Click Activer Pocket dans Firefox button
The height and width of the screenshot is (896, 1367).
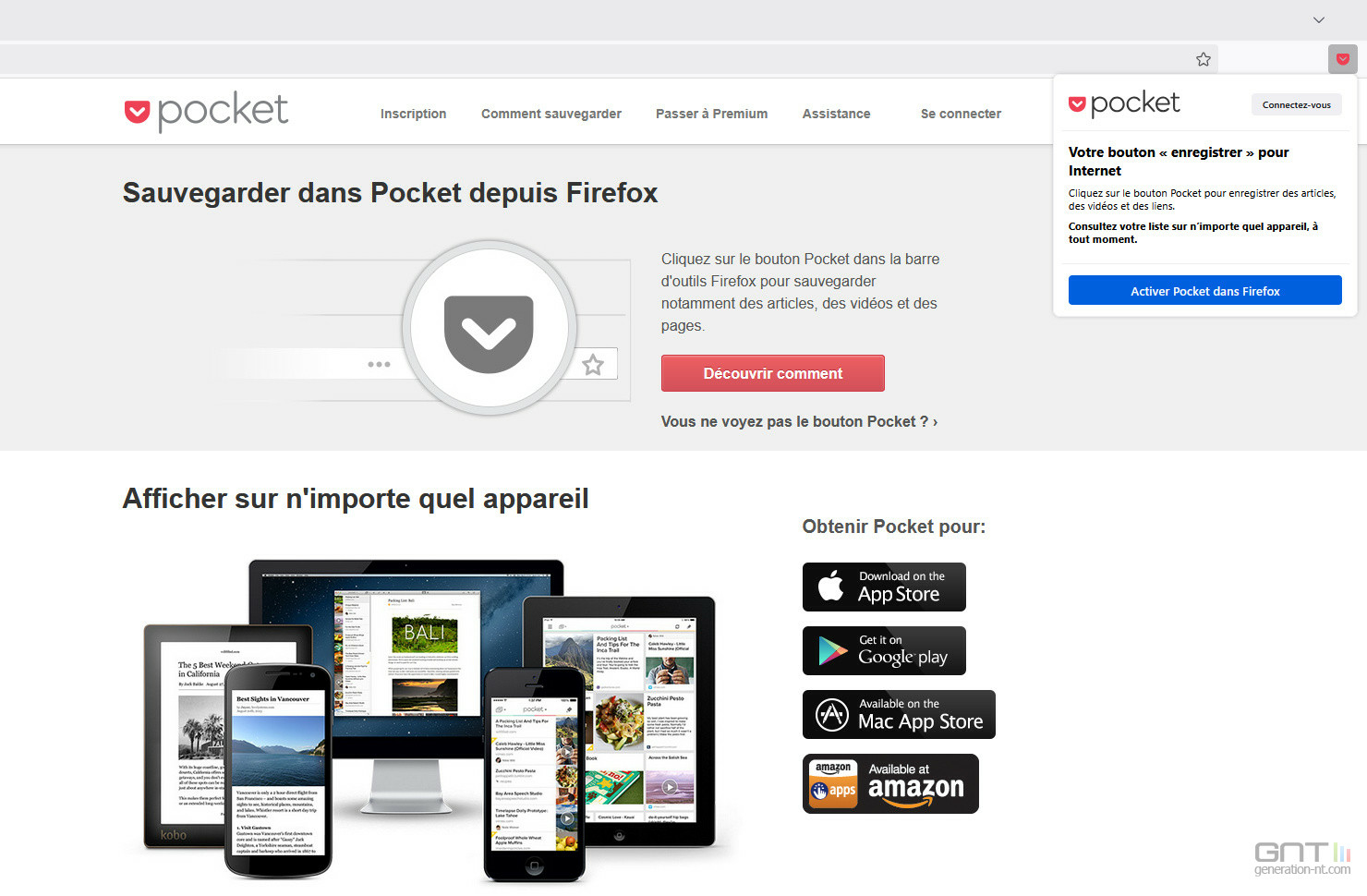click(x=1205, y=290)
